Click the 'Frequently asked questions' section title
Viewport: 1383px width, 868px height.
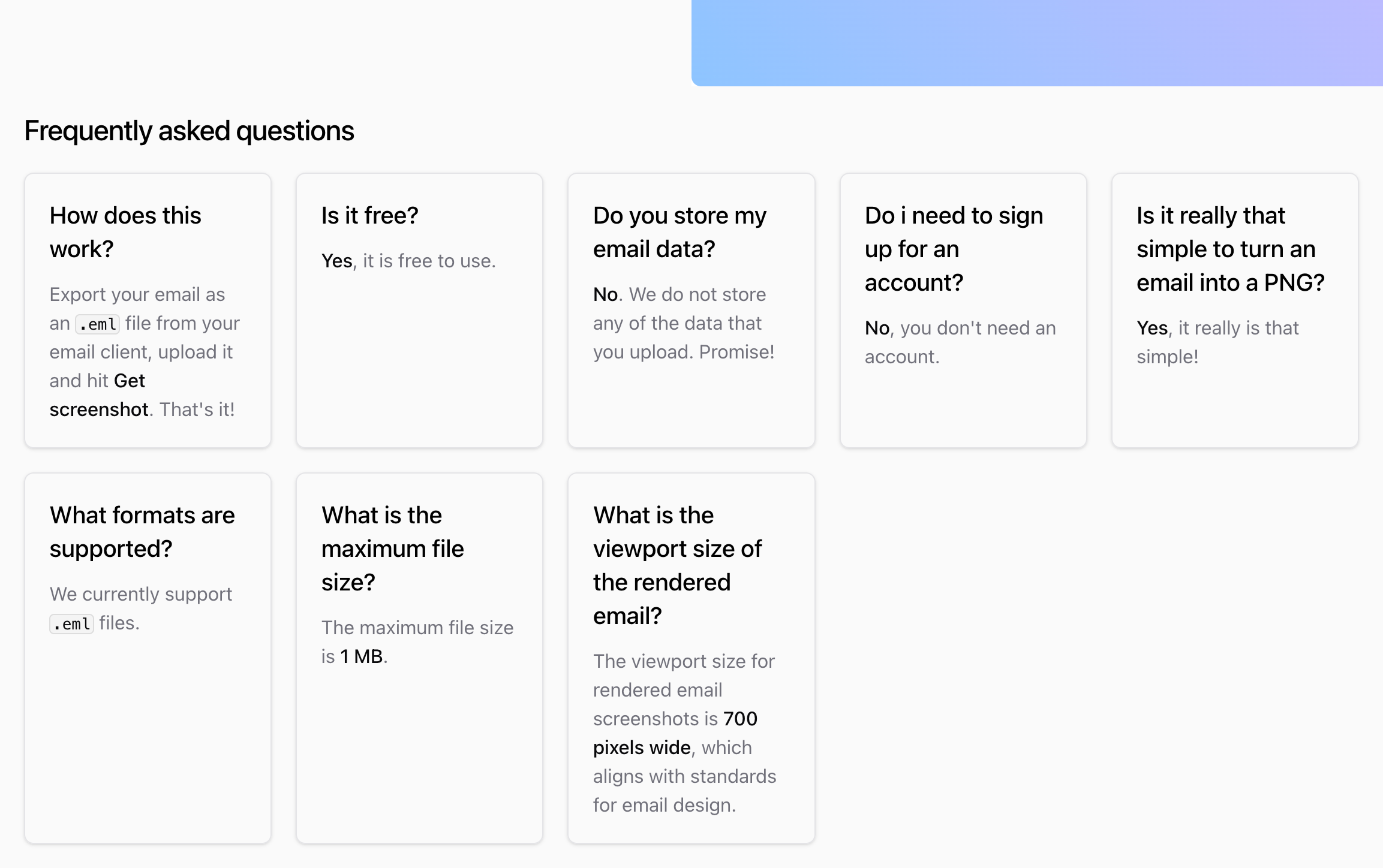(x=189, y=131)
